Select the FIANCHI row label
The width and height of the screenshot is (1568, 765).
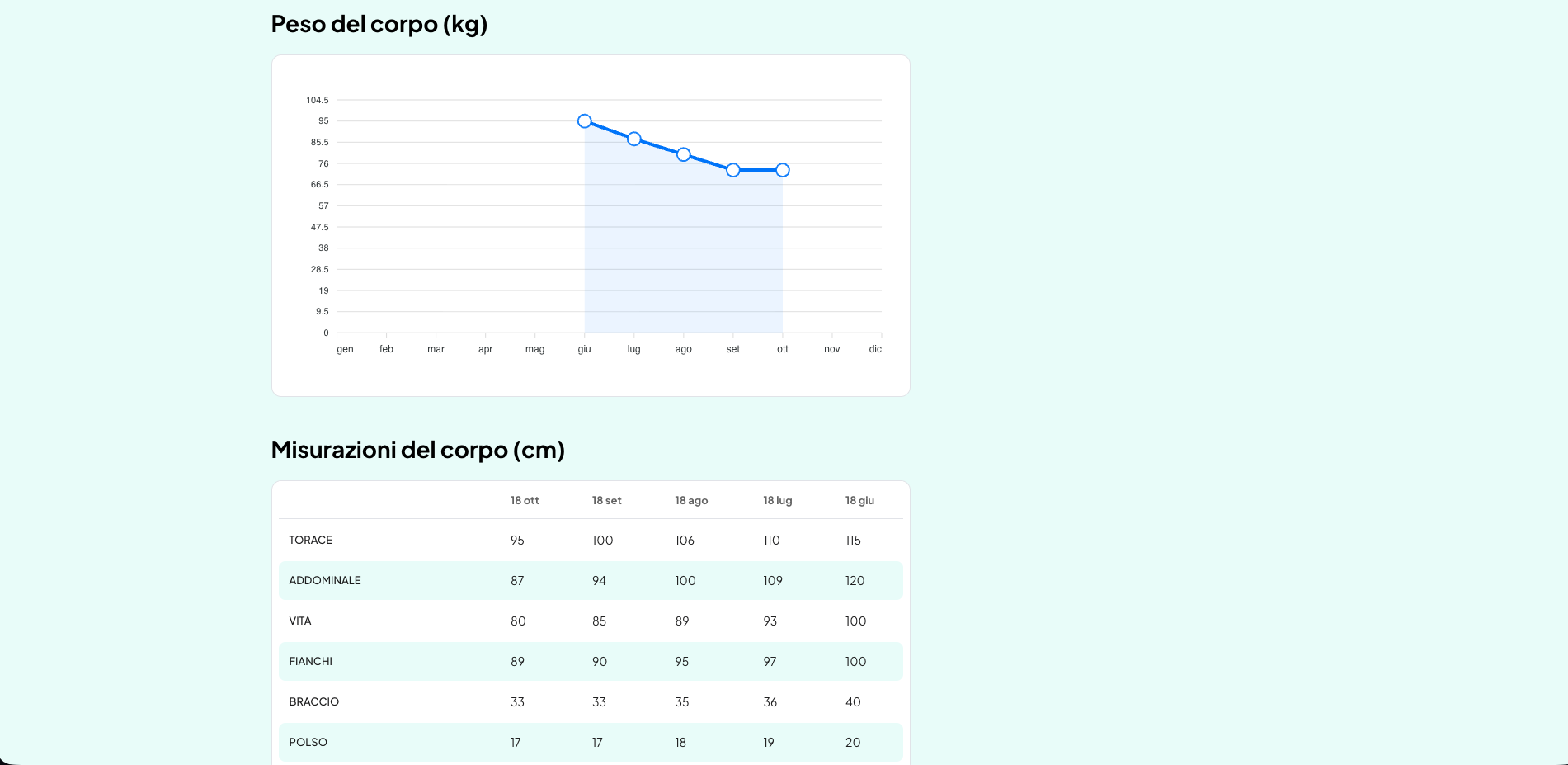pyautogui.click(x=311, y=662)
